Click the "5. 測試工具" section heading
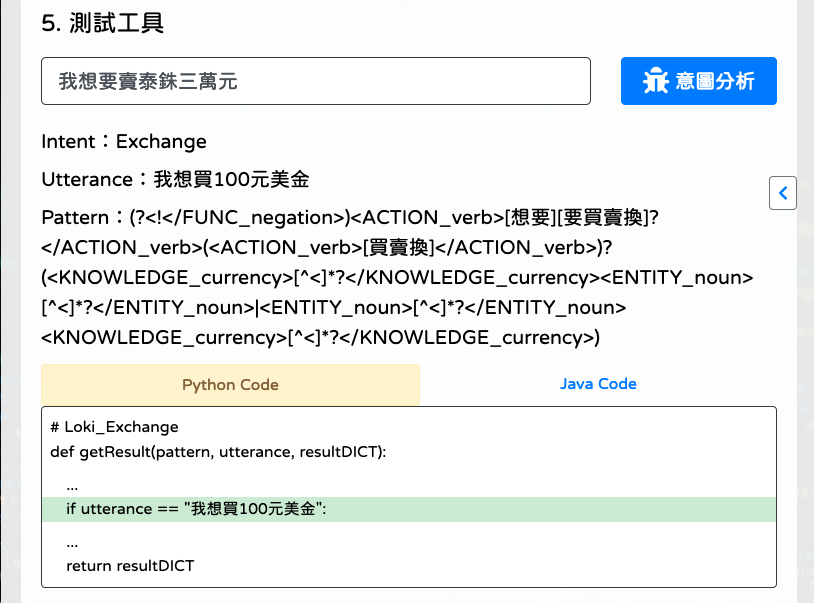The width and height of the screenshot is (814, 603). [x=99, y=24]
